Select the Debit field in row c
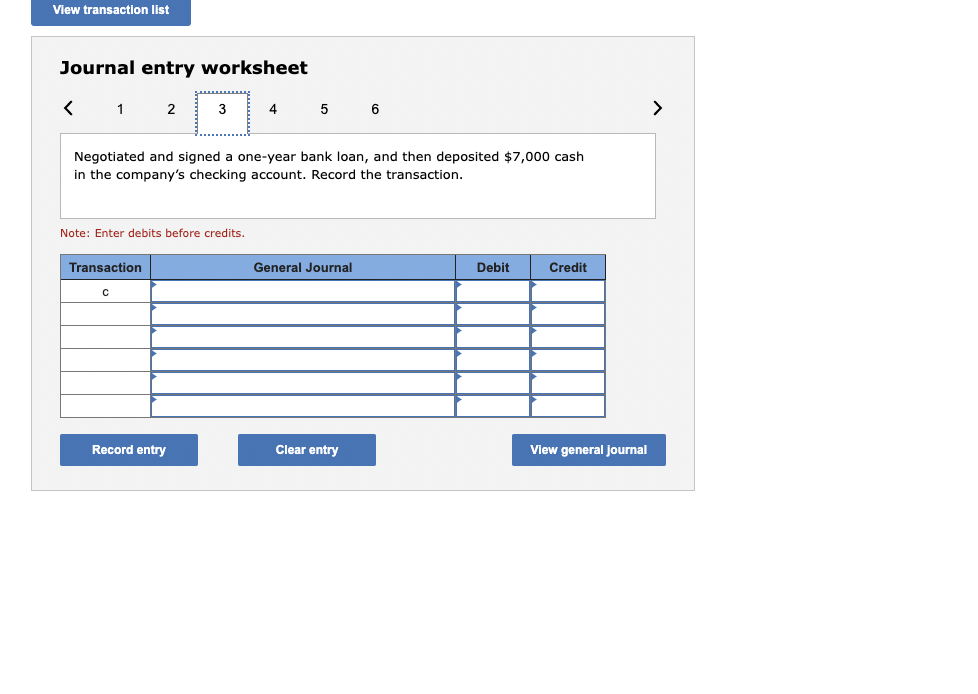Viewport: 978px width, 694px height. [x=493, y=291]
